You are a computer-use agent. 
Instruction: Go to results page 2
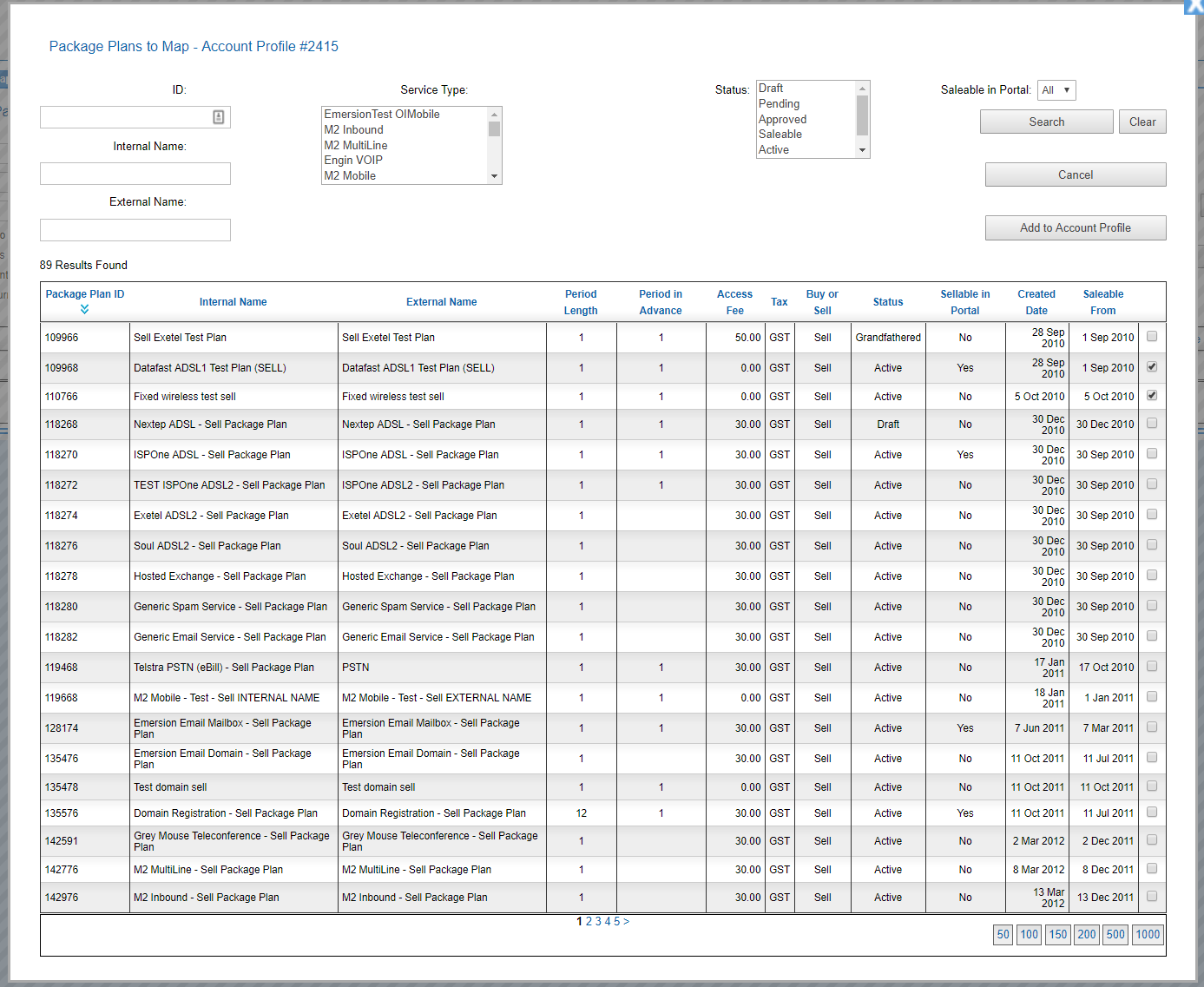pos(589,922)
